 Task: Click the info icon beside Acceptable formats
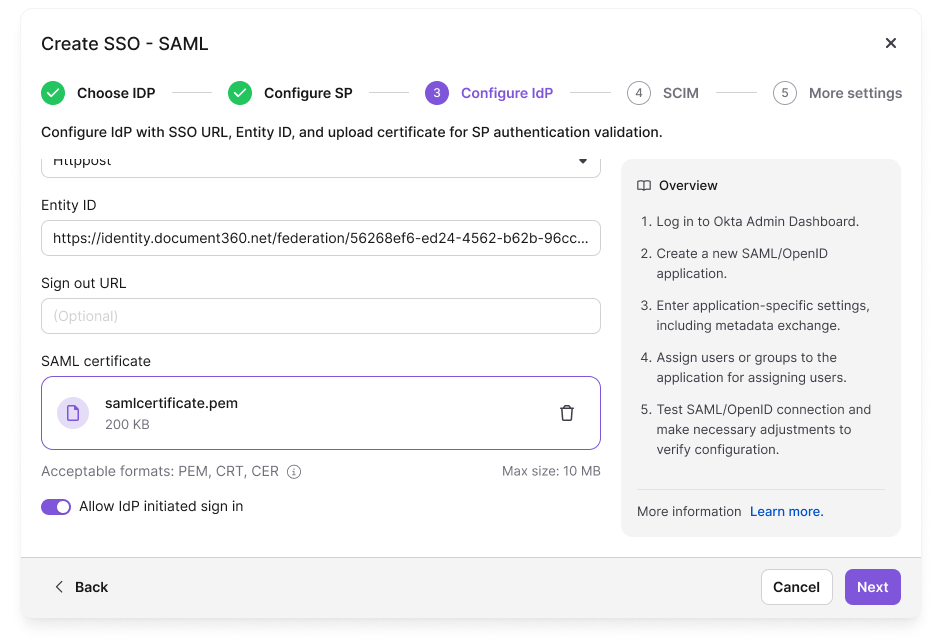pos(294,472)
